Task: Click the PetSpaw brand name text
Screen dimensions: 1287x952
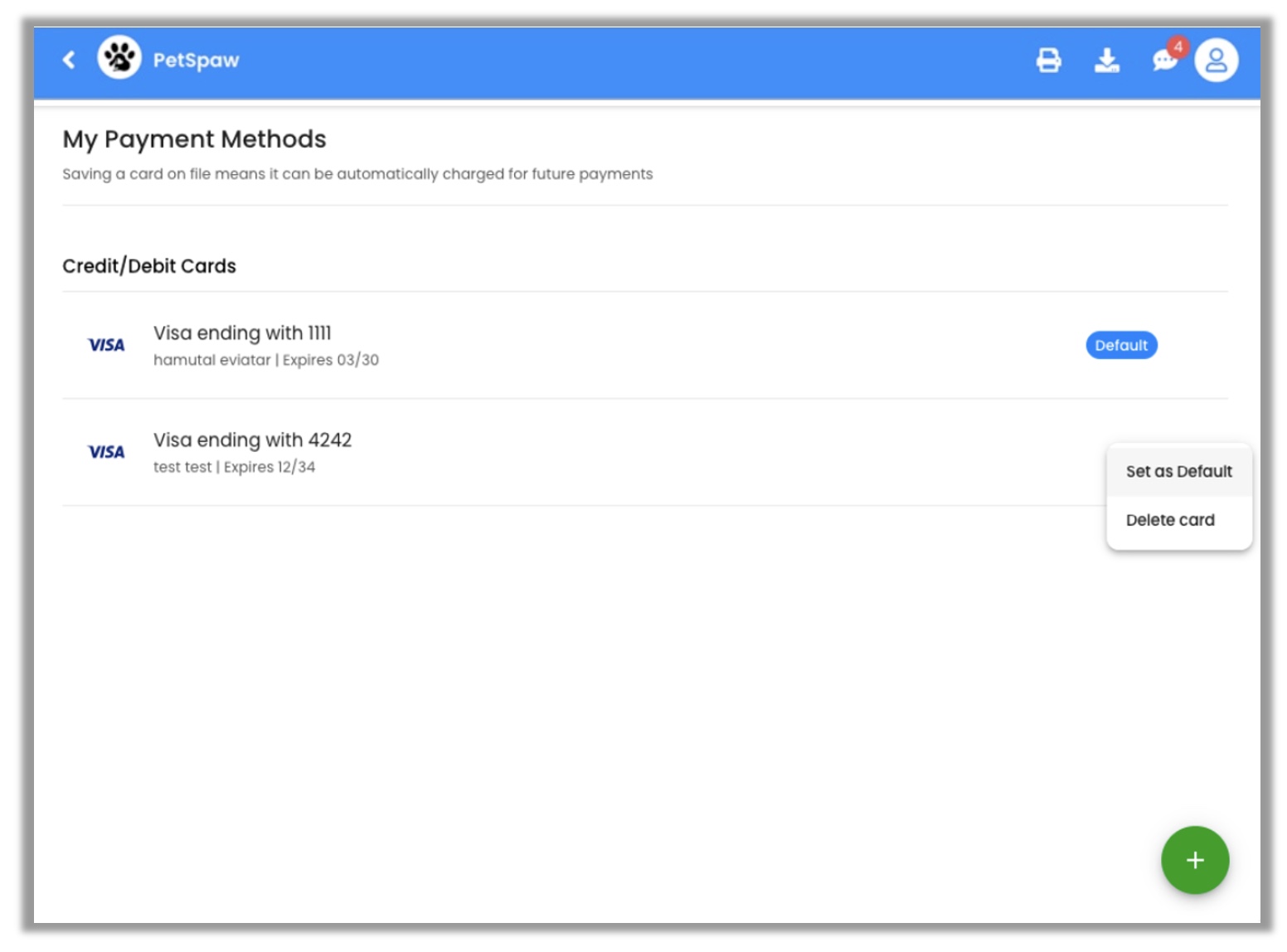Action: click(x=196, y=60)
